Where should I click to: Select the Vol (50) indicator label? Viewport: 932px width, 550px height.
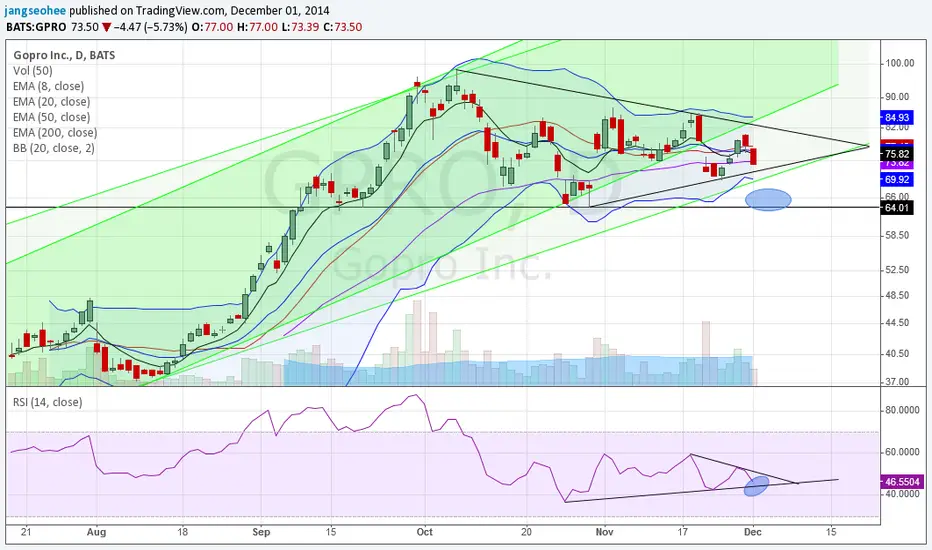33,71
